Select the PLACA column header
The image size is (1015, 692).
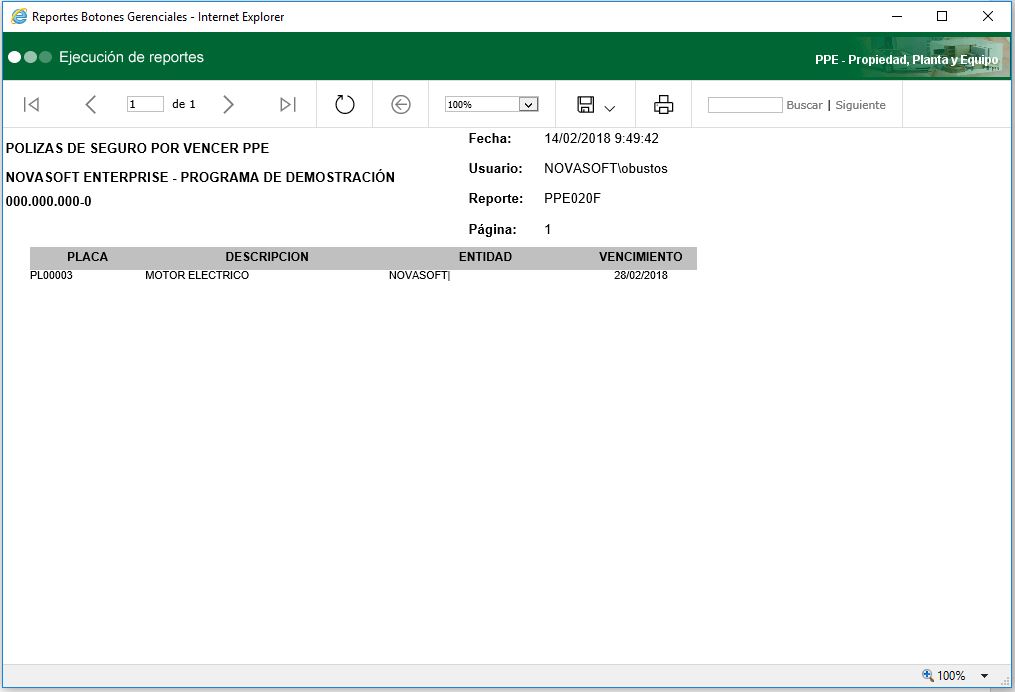(87, 257)
